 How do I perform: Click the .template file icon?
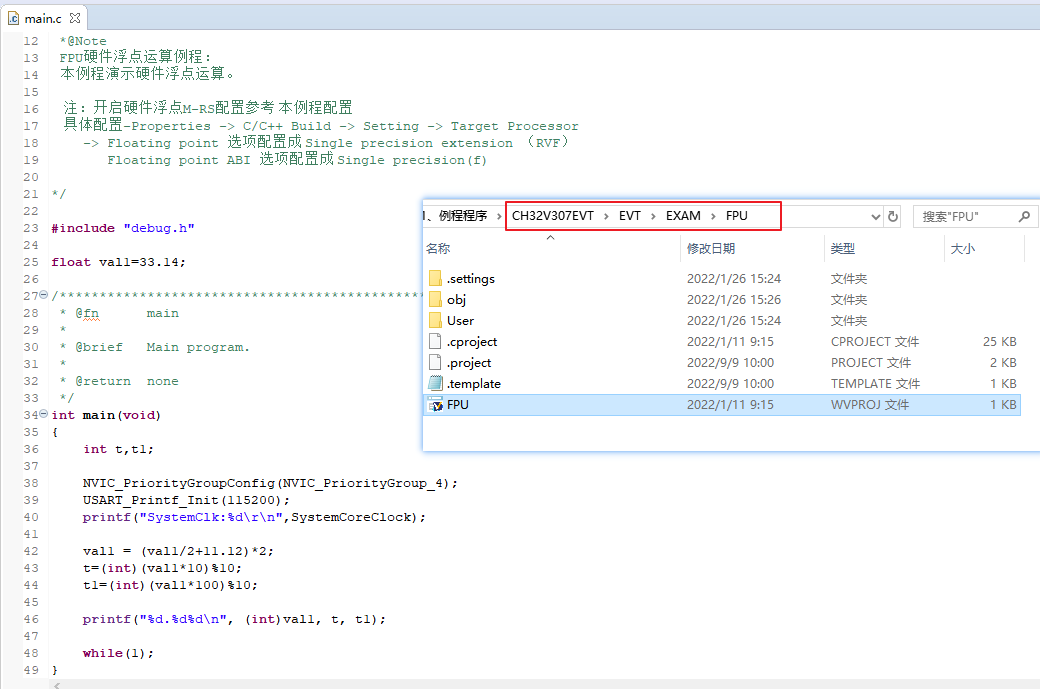point(435,384)
